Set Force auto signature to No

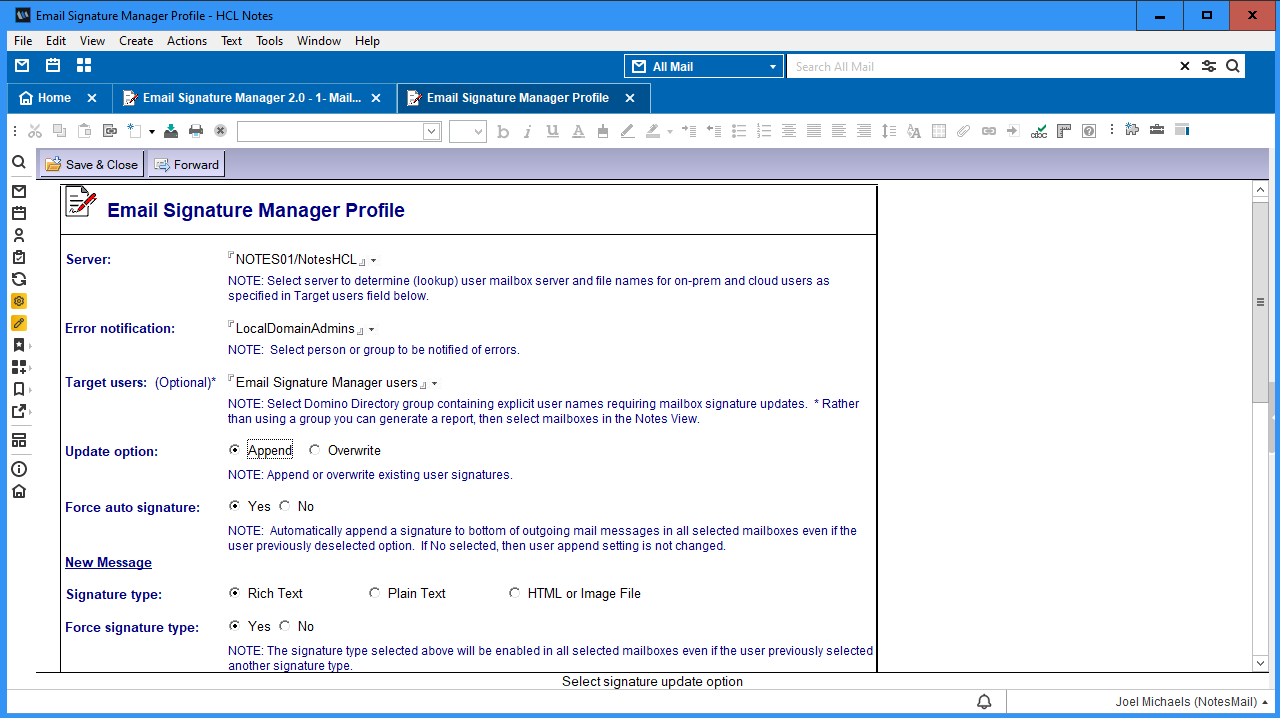click(285, 506)
